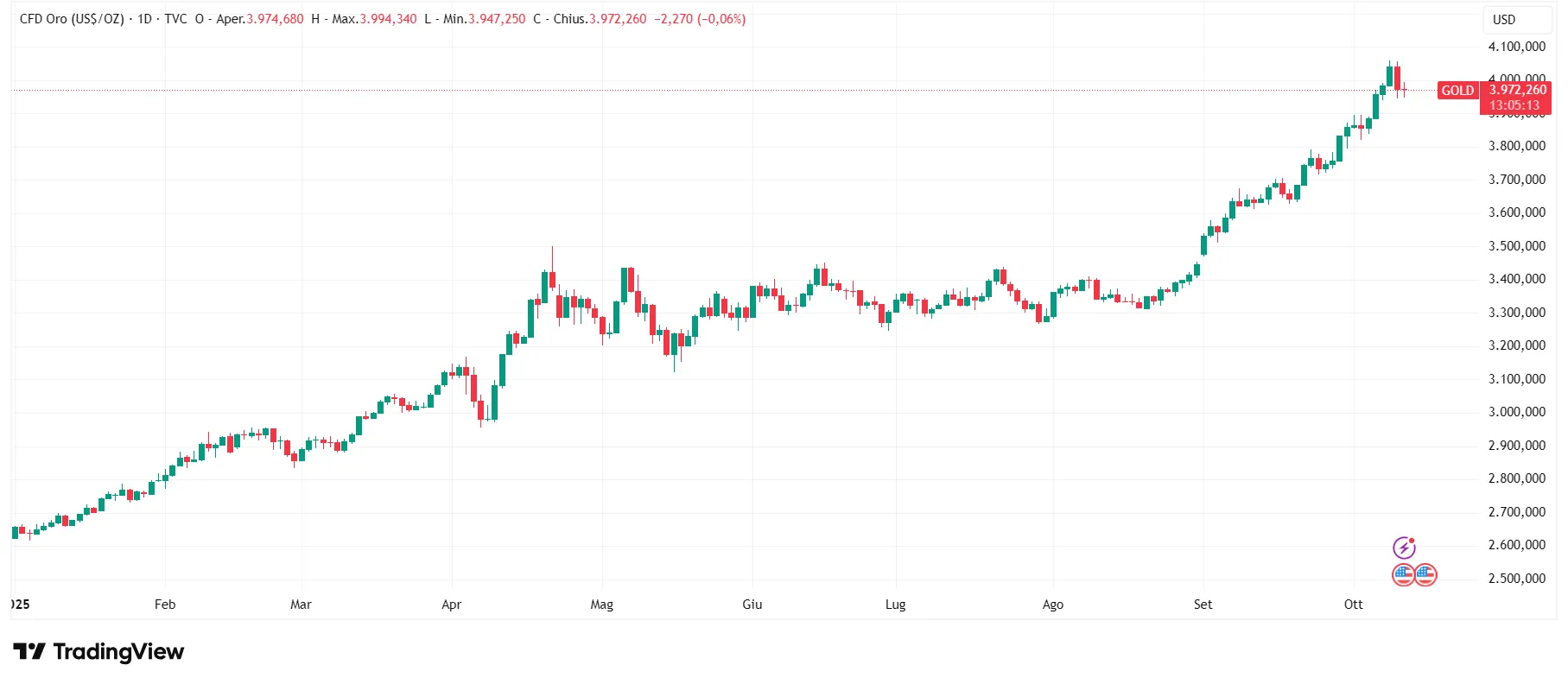Open the TradingView logo link
Viewport: 1568px width, 684px height.
pyautogui.click(x=98, y=651)
